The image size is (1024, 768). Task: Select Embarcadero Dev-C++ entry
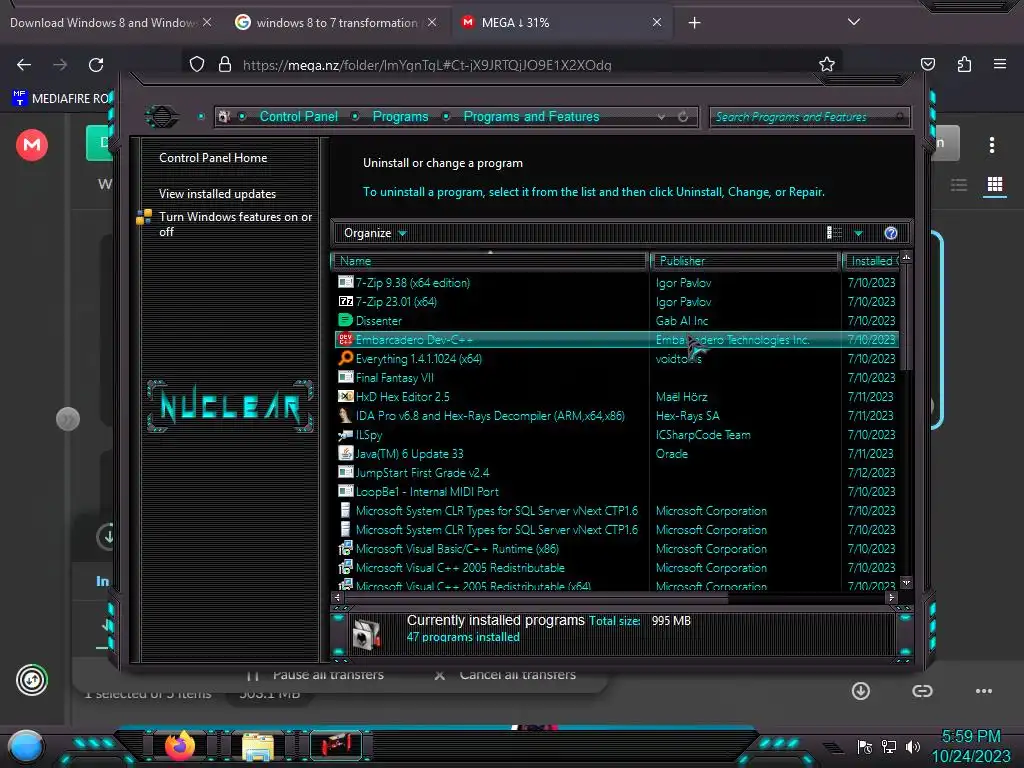pyautogui.click(x=616, y=340)
